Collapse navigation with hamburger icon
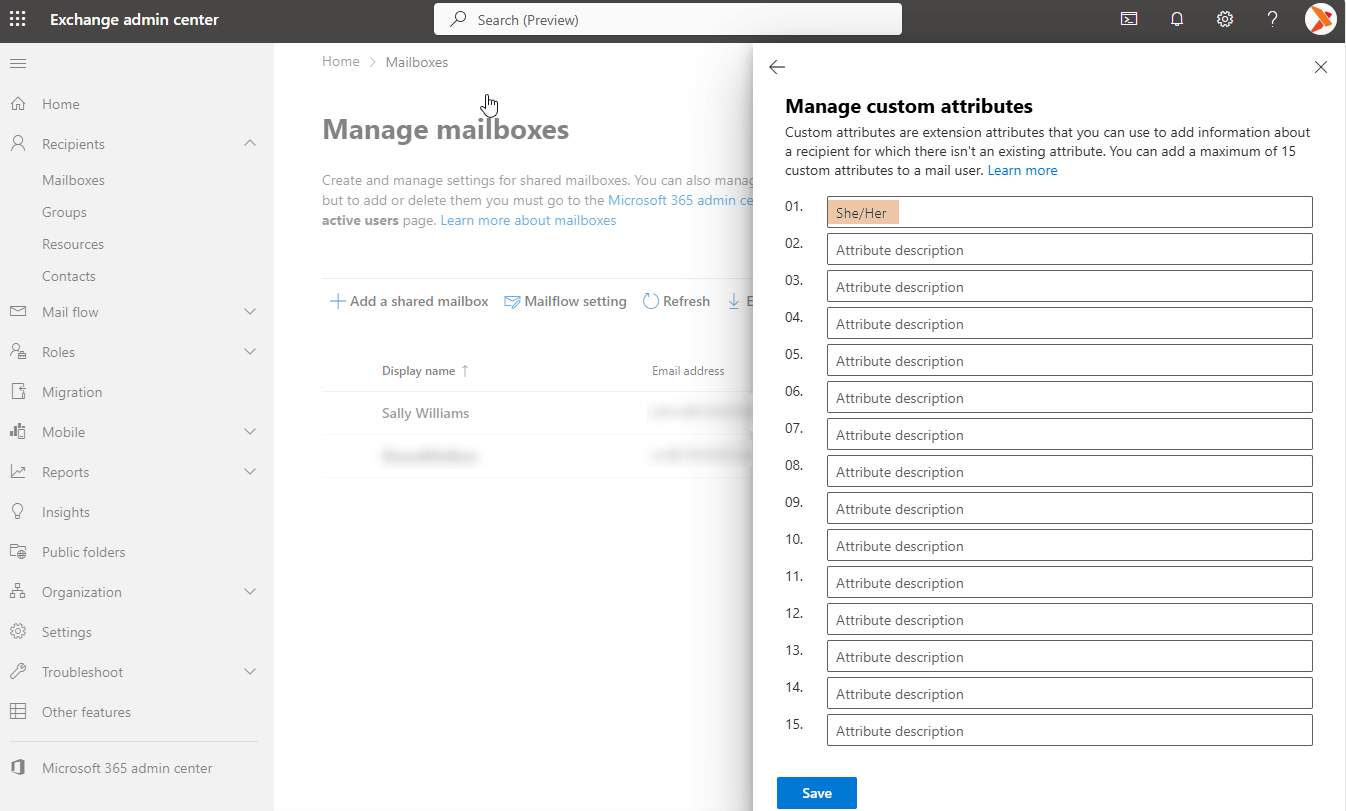 (18, 64)
